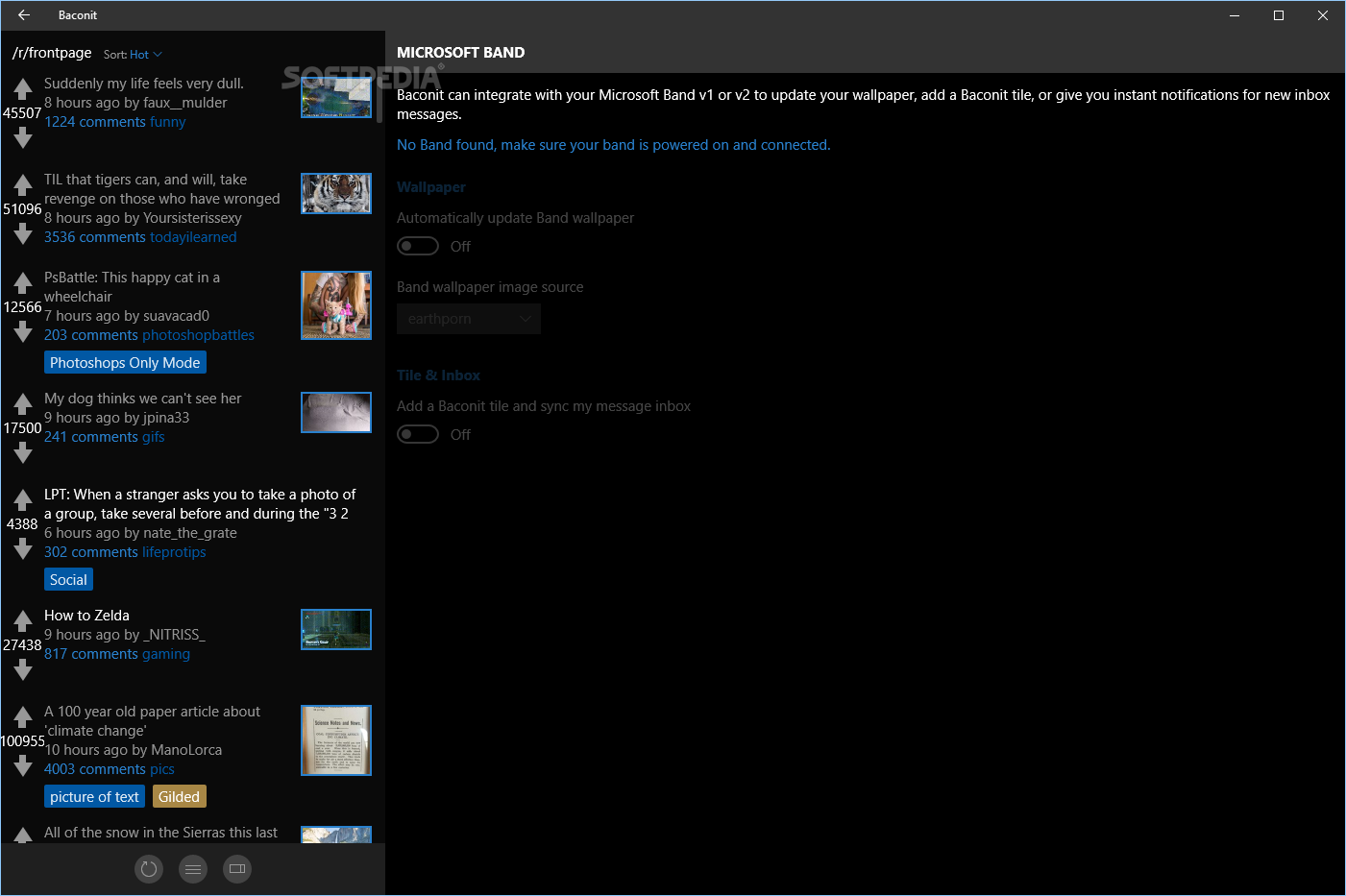Screen dimensions: 1346x896
Task: Click the /r/frontpage subreddit header
Action: [52, 53]
